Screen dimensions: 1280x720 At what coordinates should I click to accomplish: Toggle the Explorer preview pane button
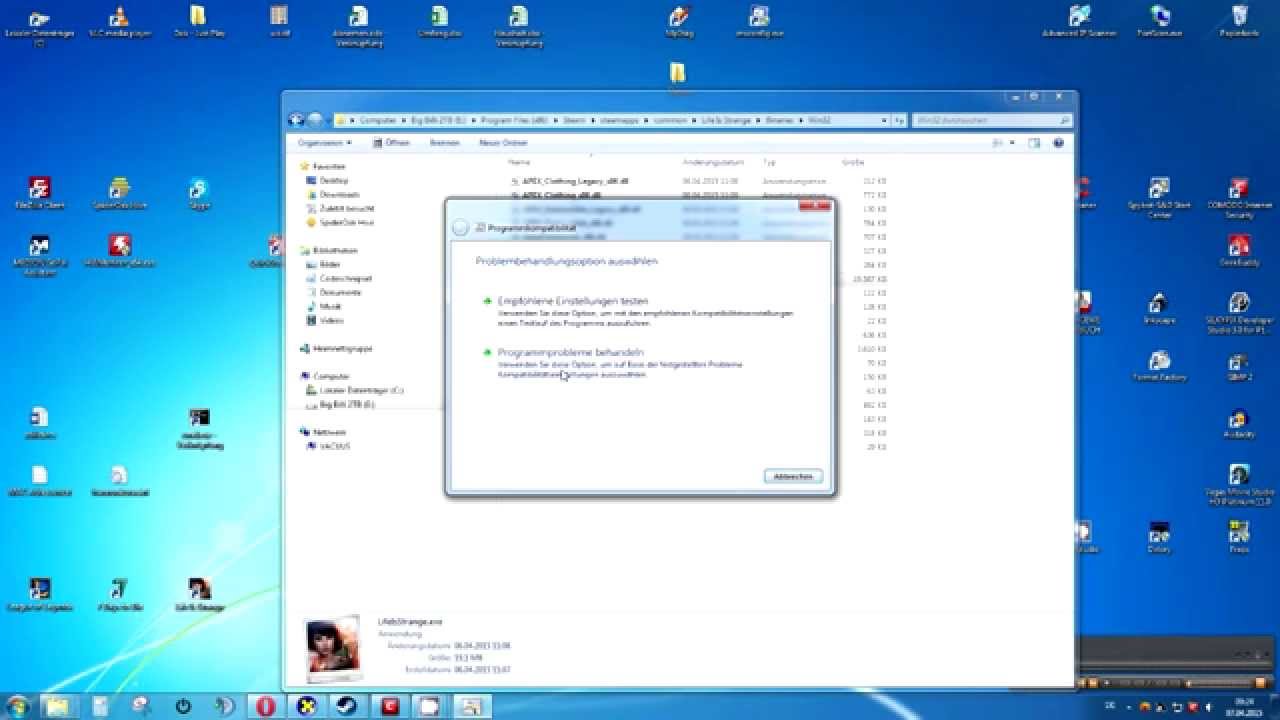tap(1034, 143)
